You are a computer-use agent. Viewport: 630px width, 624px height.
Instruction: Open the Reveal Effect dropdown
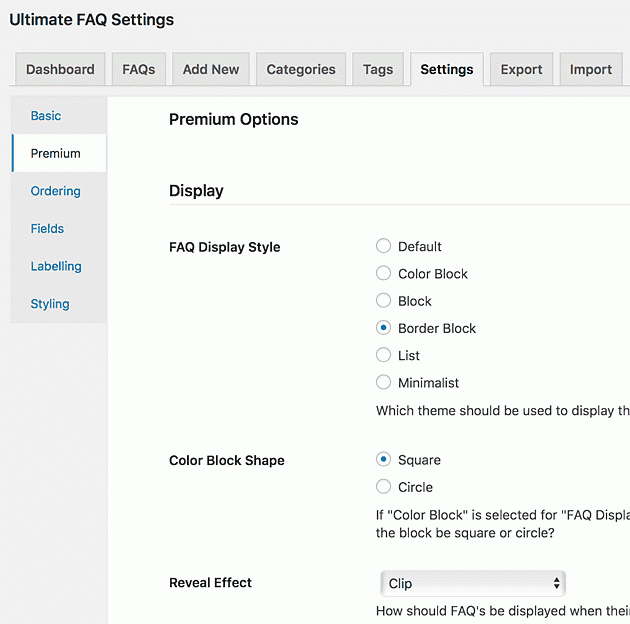[x=473, y=583]
